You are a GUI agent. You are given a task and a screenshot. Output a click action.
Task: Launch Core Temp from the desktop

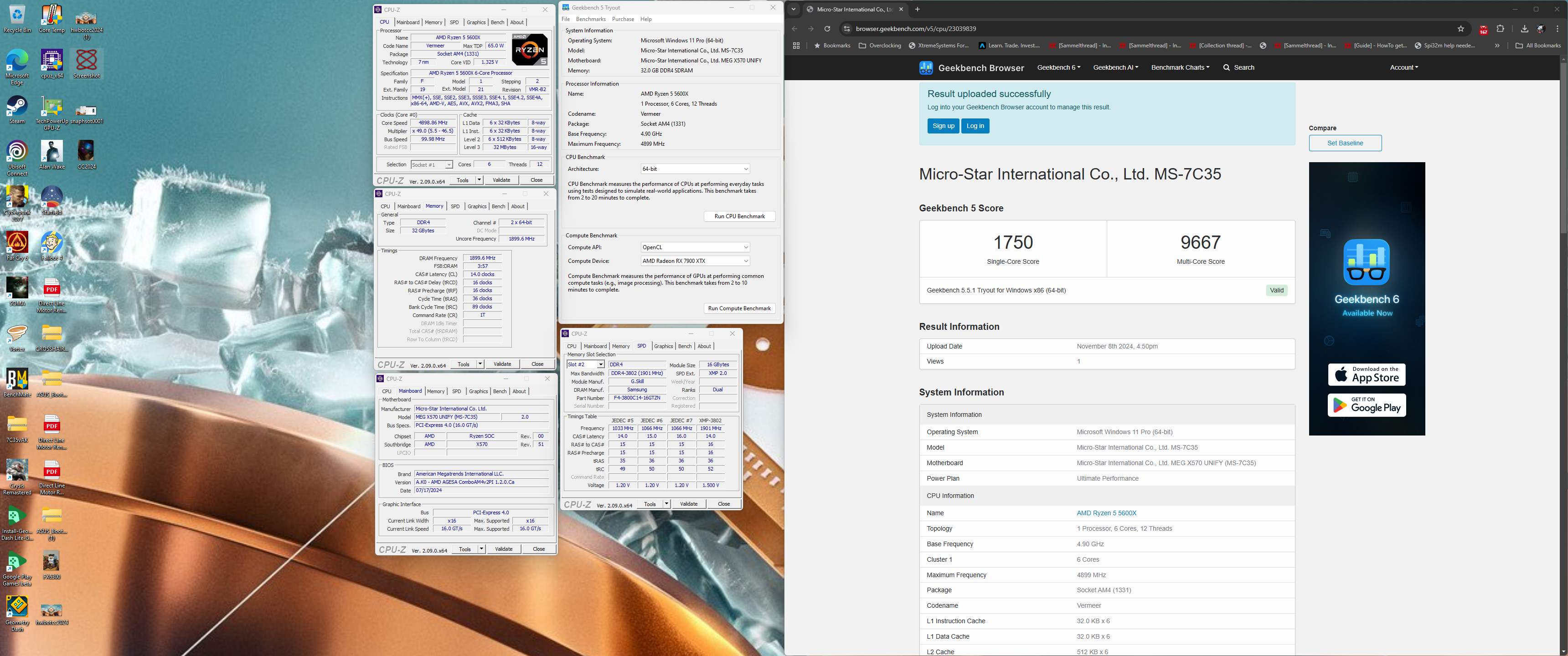(52, 18)
